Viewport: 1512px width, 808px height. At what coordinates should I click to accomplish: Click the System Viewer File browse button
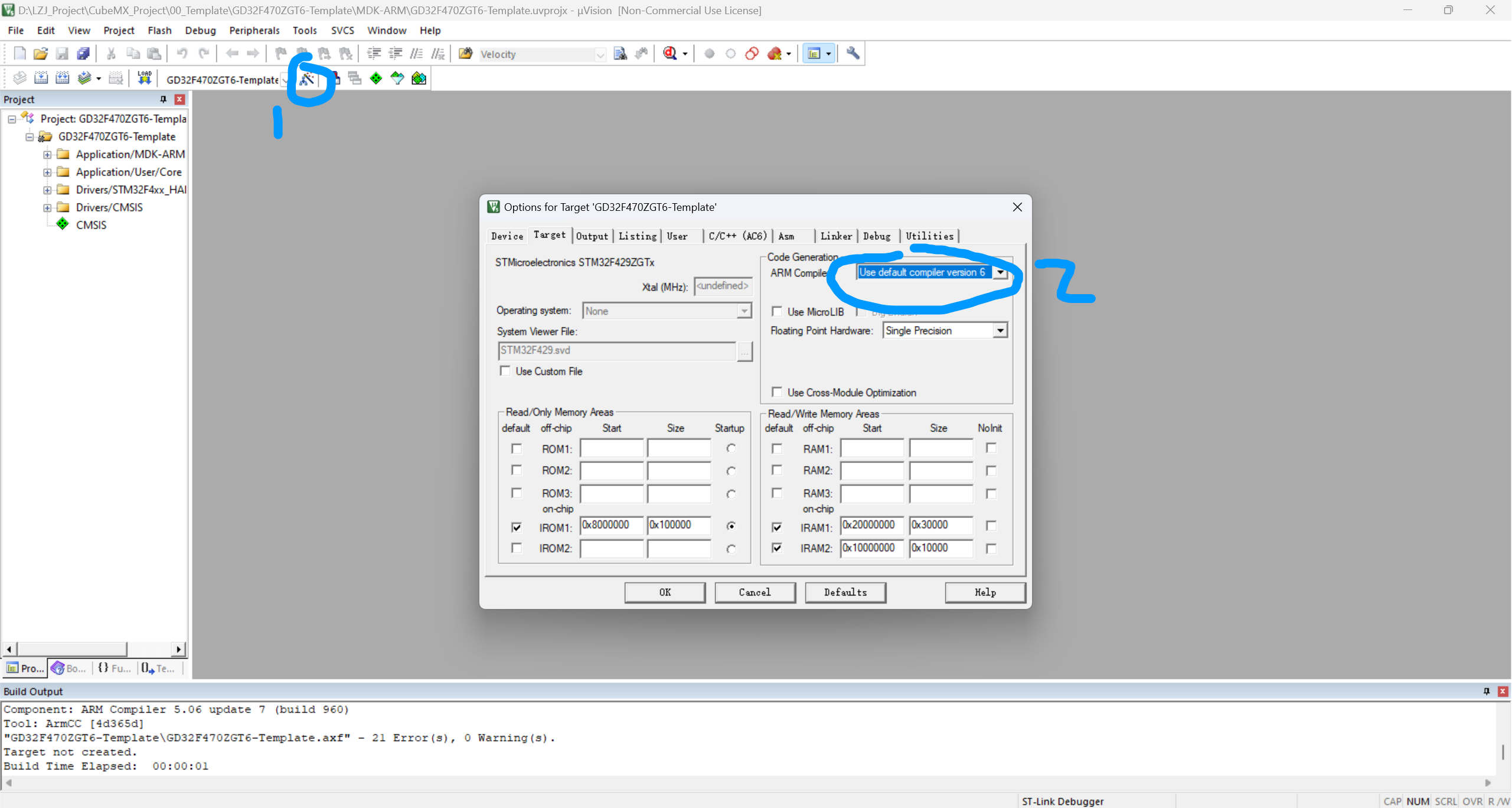pos(745,351)
